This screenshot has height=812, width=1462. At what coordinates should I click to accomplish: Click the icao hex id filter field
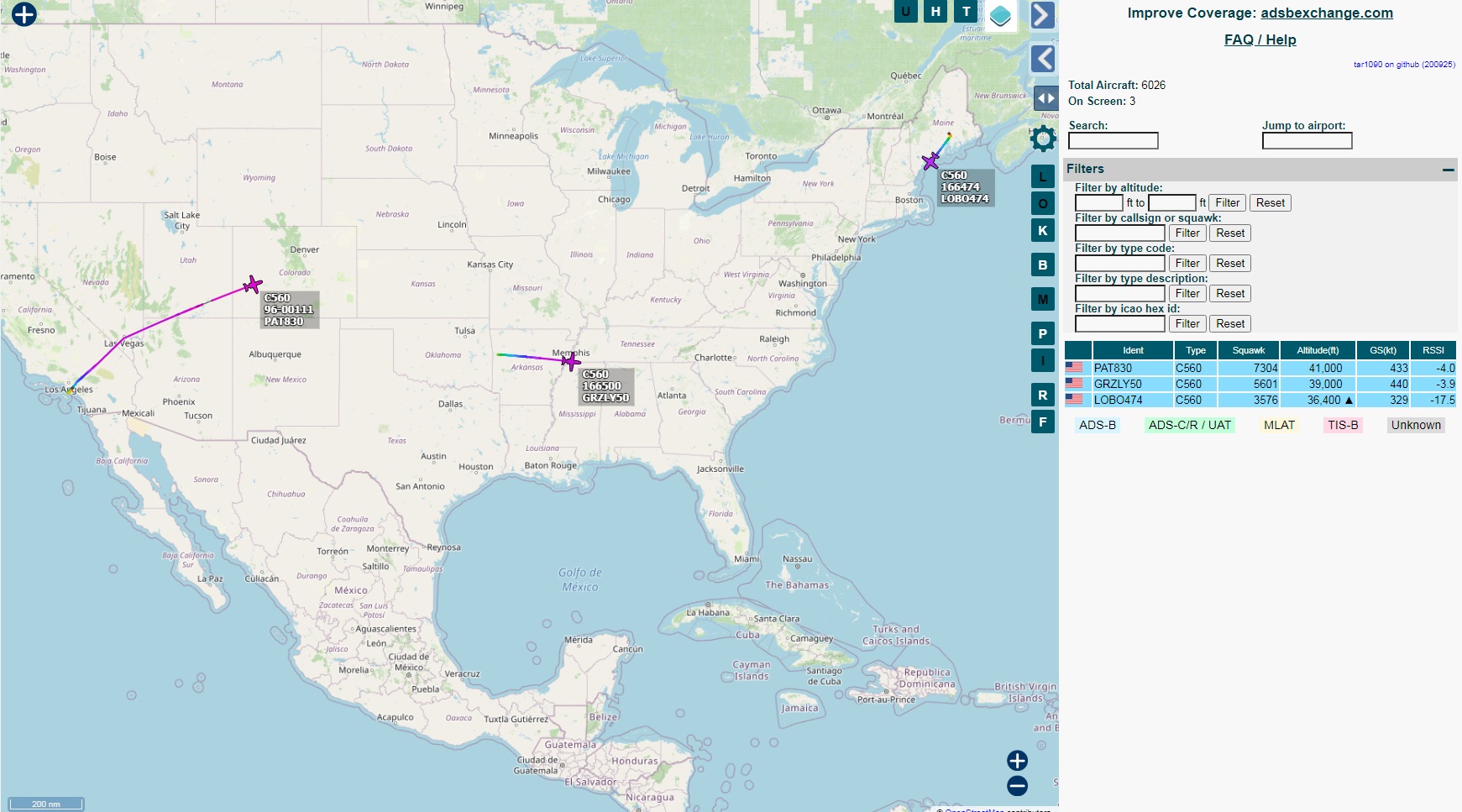(x=1120, y=323)
